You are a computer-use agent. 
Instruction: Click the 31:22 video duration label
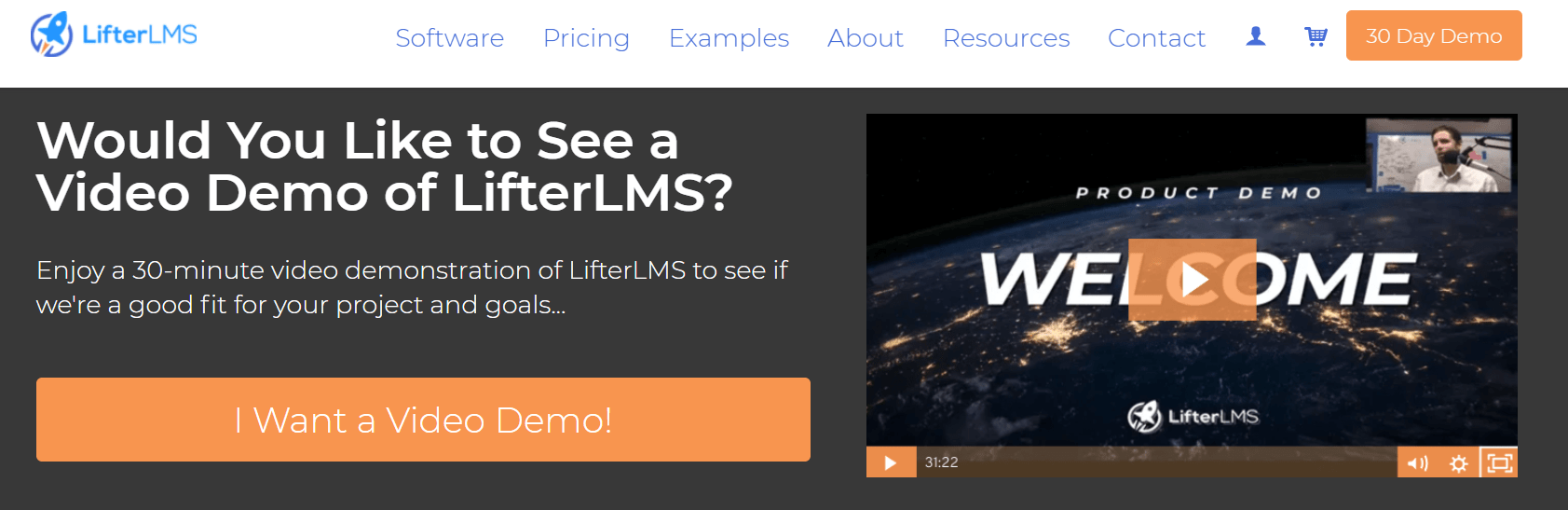click(941, 462)
